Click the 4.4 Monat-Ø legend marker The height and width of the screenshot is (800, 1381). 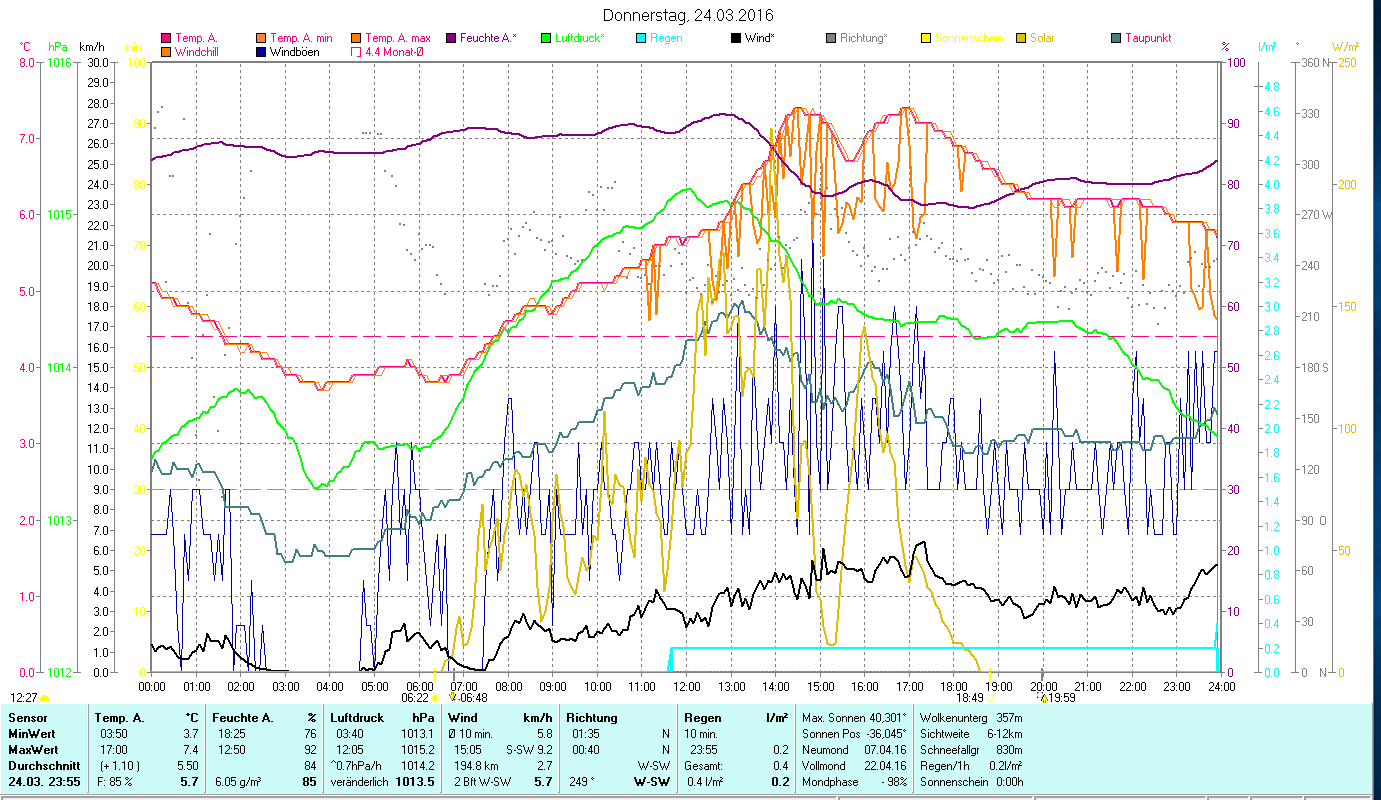coord(356,51)
